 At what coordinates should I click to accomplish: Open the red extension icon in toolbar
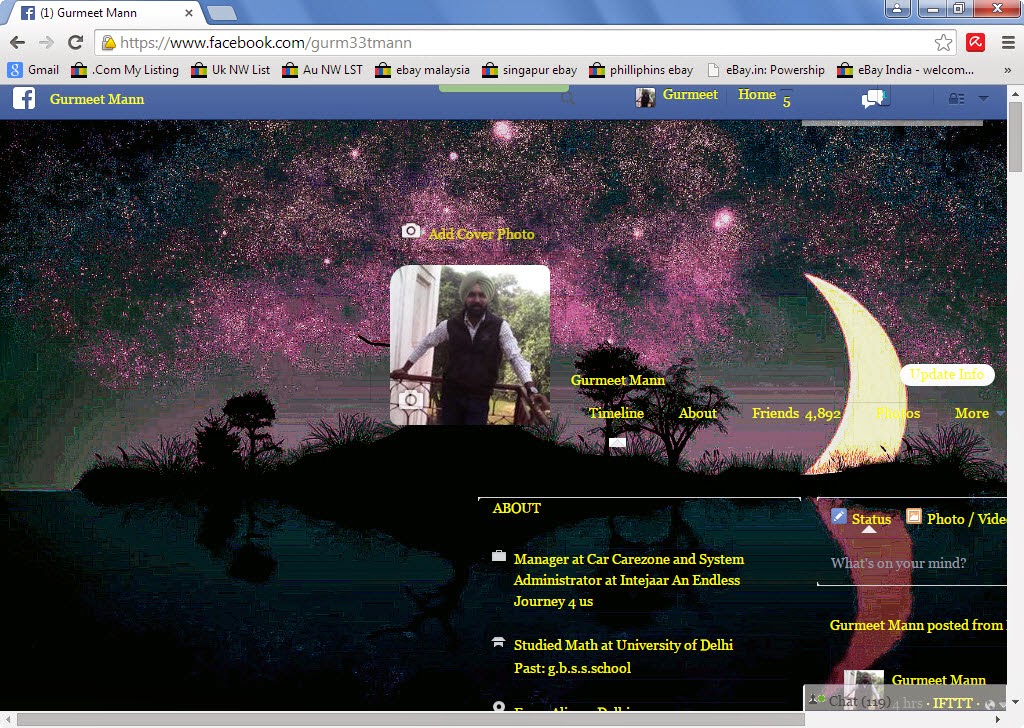click(x=976, y=42)
